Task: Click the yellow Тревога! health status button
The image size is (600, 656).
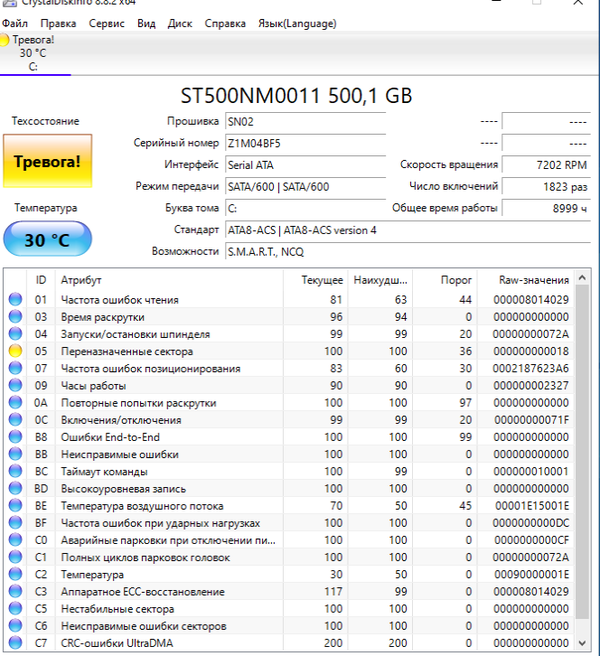Action: [46, 160]
